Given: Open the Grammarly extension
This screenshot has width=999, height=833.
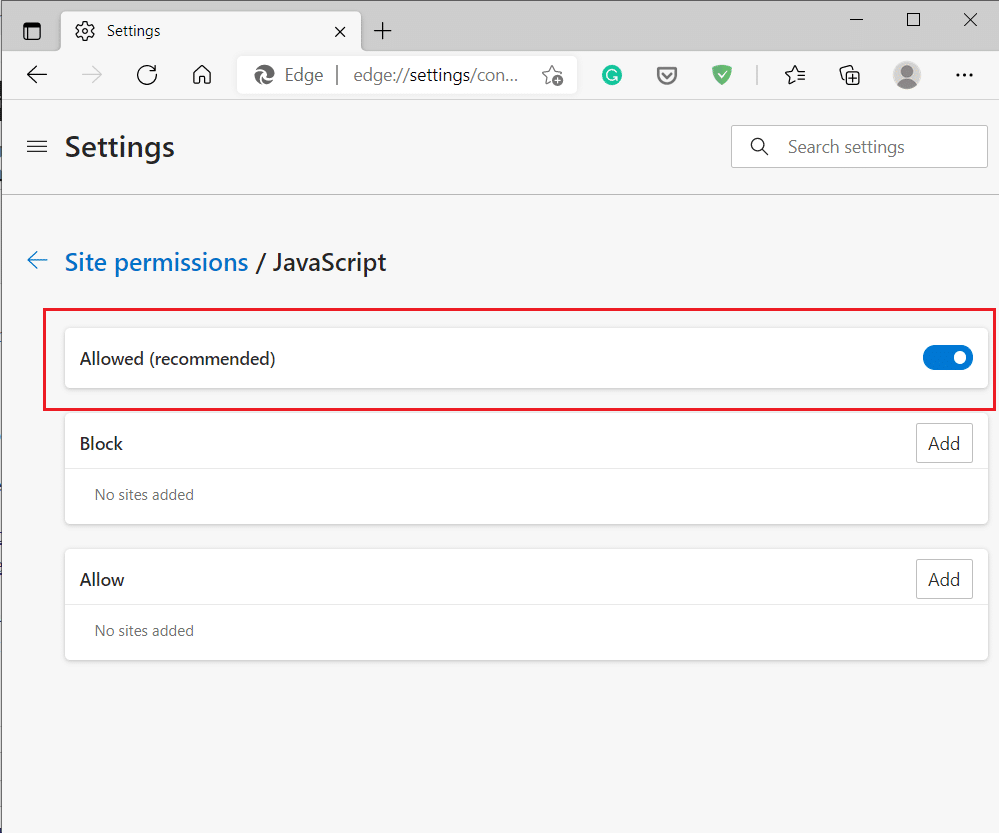Looking at the screenshot, I should 611,75.
